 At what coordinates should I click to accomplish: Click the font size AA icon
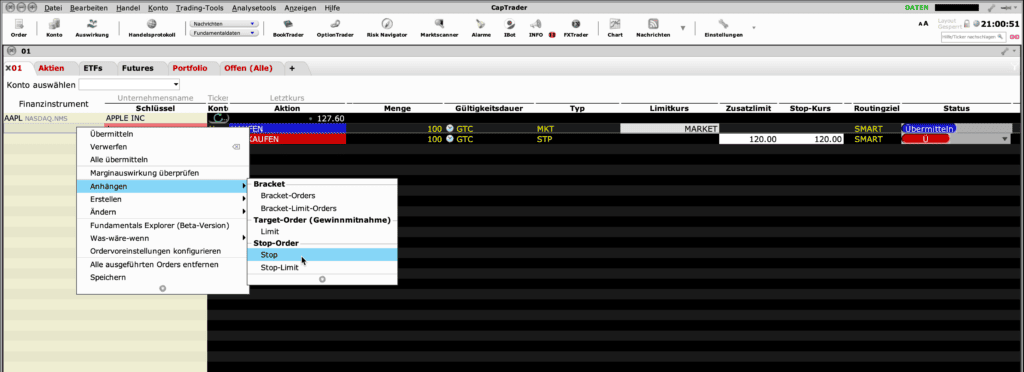pos(923,23)
